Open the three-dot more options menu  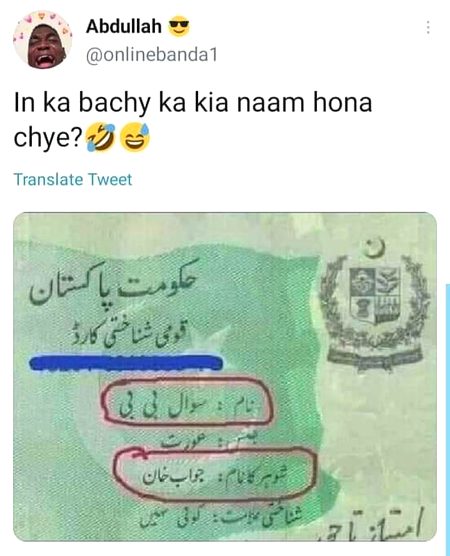coord(428,27)
